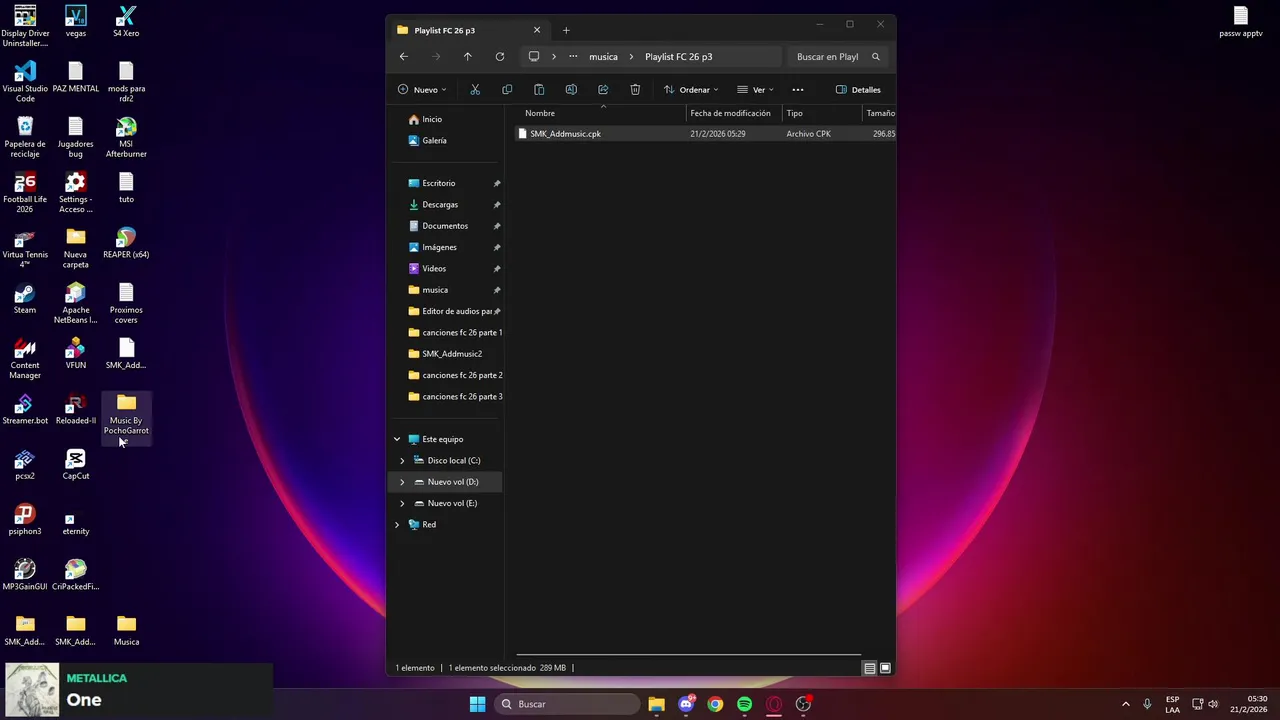
Task: Click the Copy icon in Explorer toolbar
Action: (507, 90)
